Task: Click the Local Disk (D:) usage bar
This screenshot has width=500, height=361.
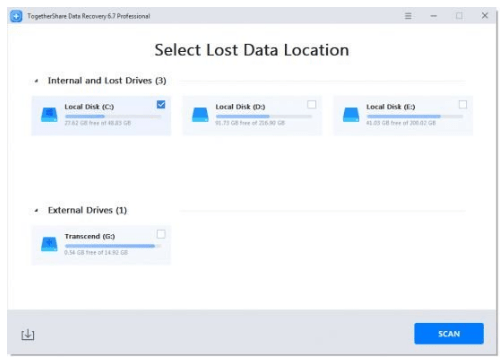Action: coord(264,116)
